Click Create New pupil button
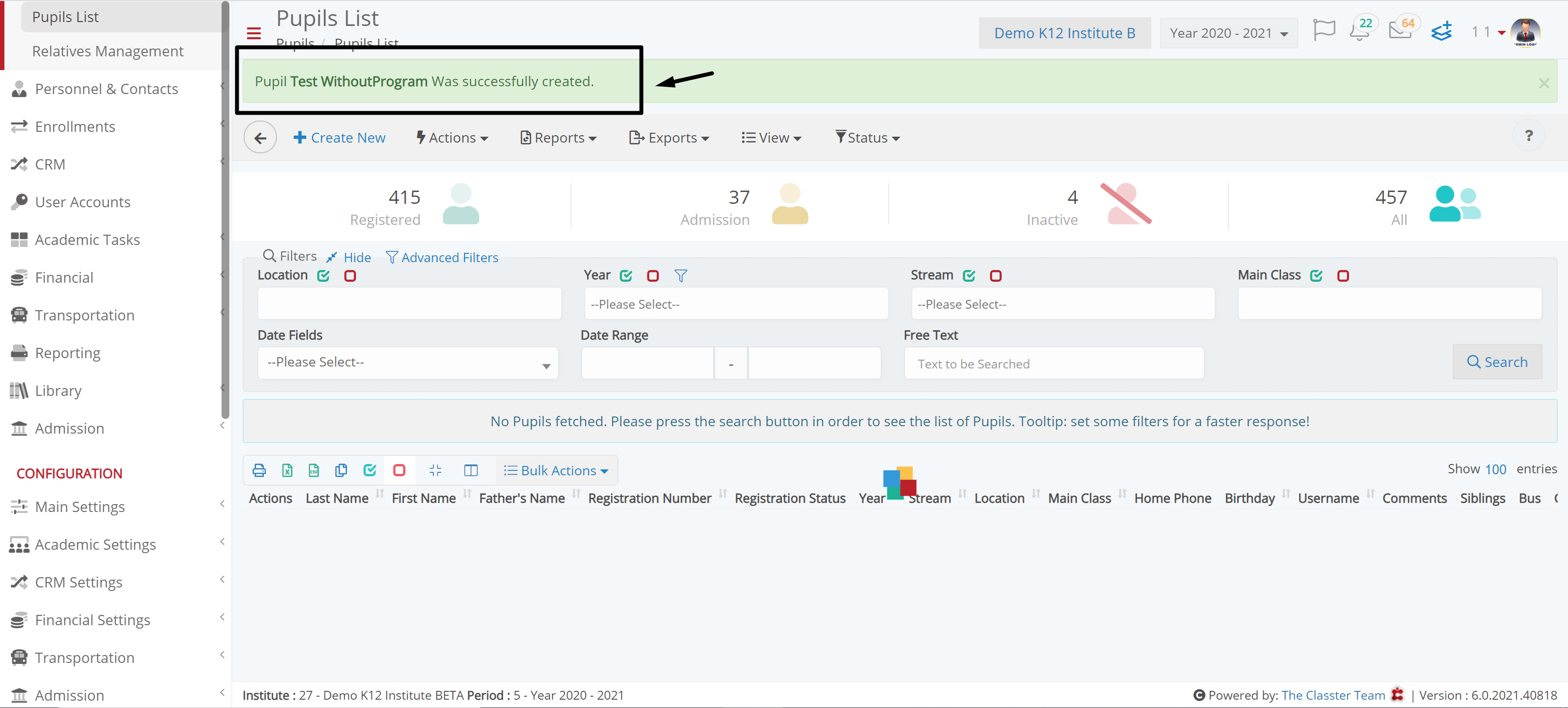Image resolution: width=1568 pixels, height=708 pixels. point(339,138)
